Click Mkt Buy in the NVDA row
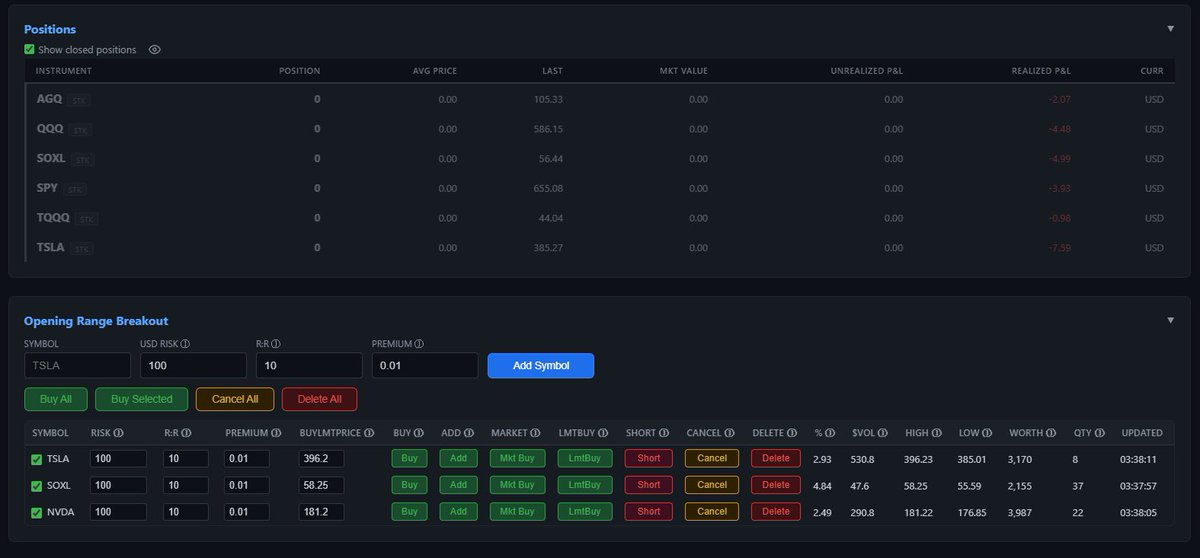 click(x=517, y=511)
